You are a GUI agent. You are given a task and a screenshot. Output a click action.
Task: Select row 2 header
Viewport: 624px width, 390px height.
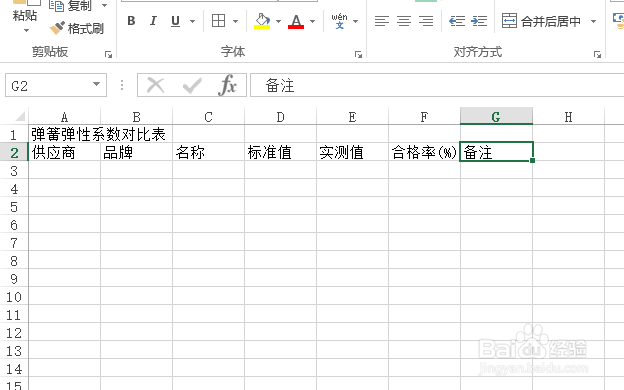[14, 152]
